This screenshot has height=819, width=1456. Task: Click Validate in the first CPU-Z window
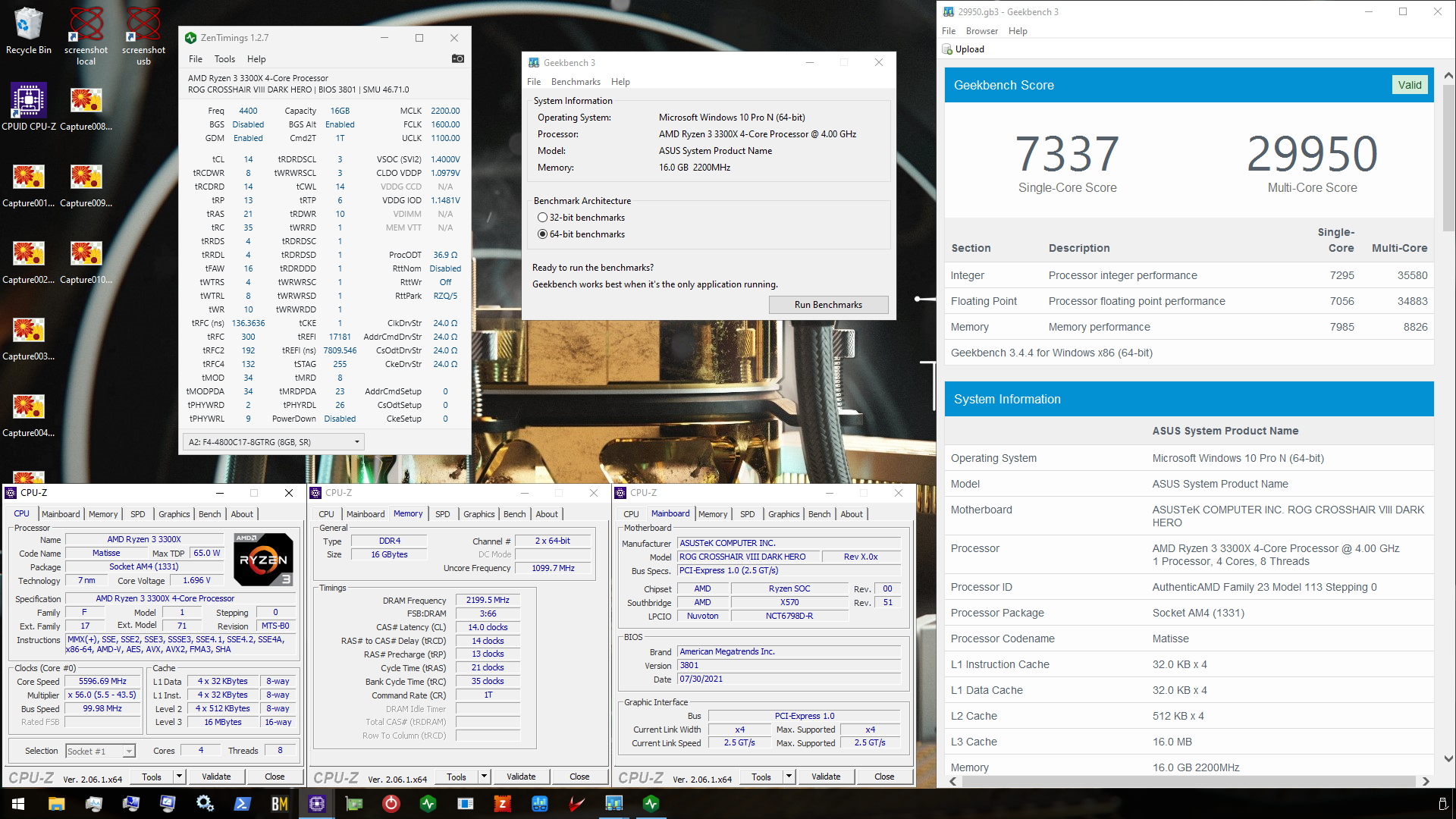(216, 777)
